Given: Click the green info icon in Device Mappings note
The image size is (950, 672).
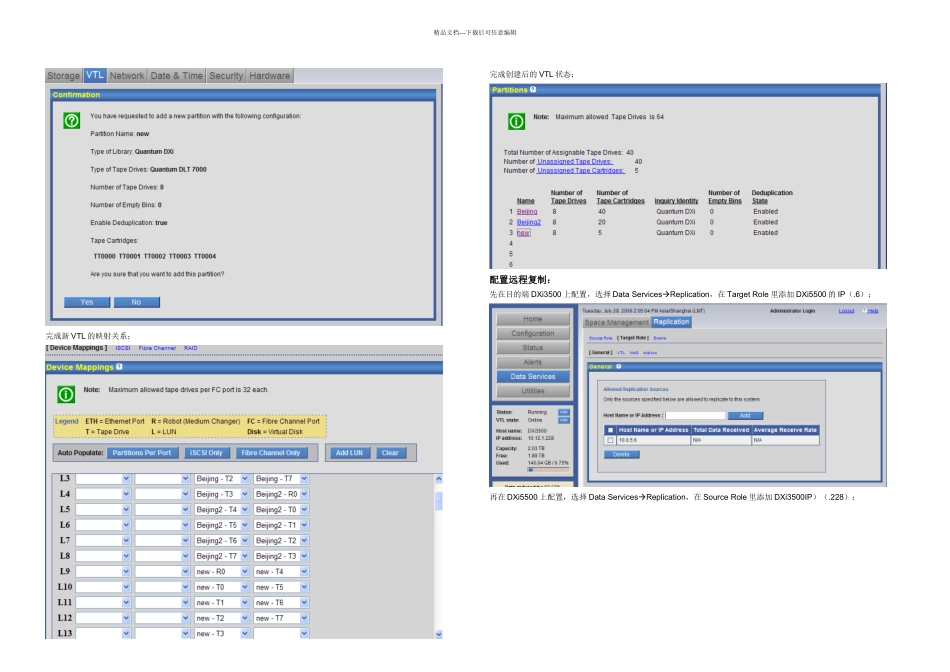Looking at the screenshot, I should click(66, 395).
